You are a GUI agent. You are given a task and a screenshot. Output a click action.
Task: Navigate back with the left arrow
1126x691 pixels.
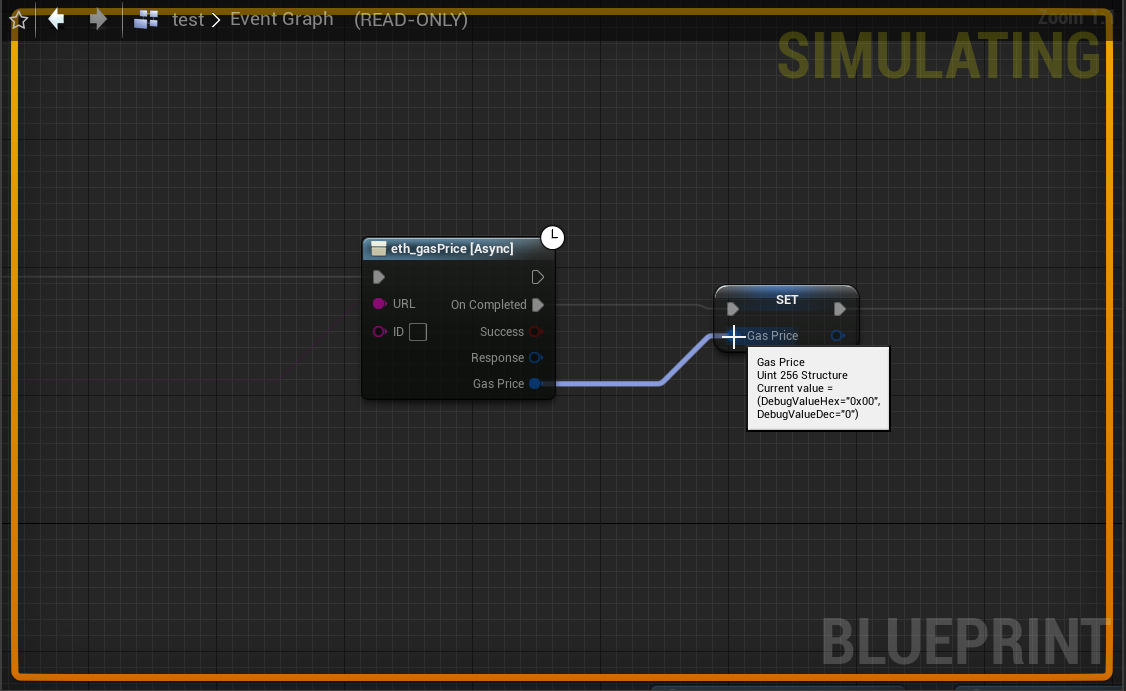[57, 19]
